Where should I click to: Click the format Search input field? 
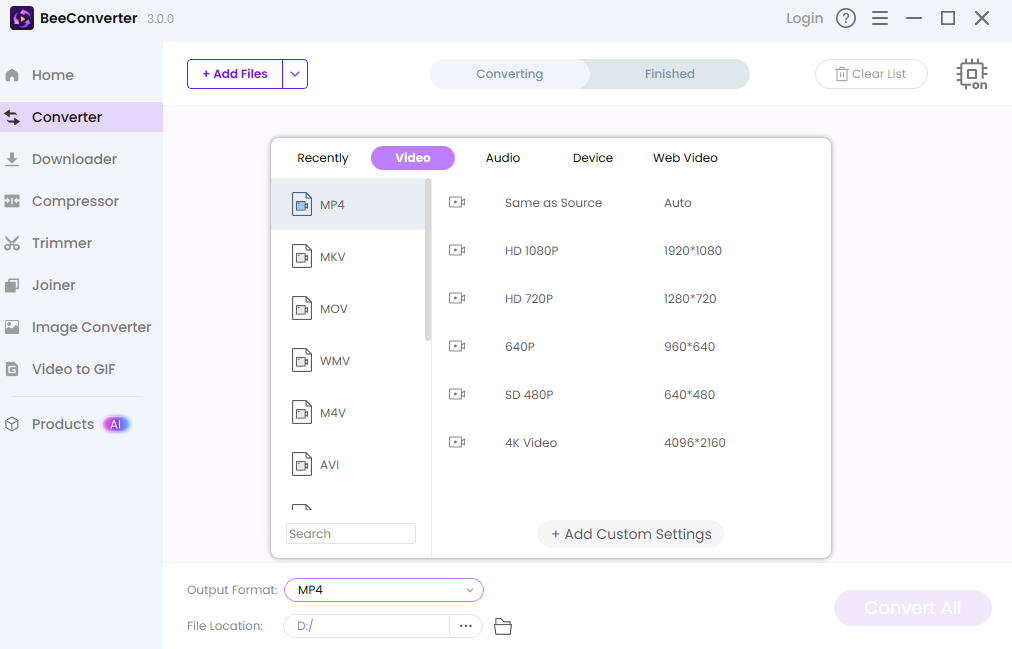(351, 534)
